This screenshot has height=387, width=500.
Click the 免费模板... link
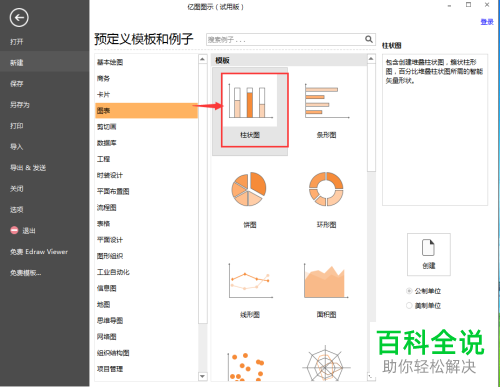pyautogui.click(x=26, y=273)
